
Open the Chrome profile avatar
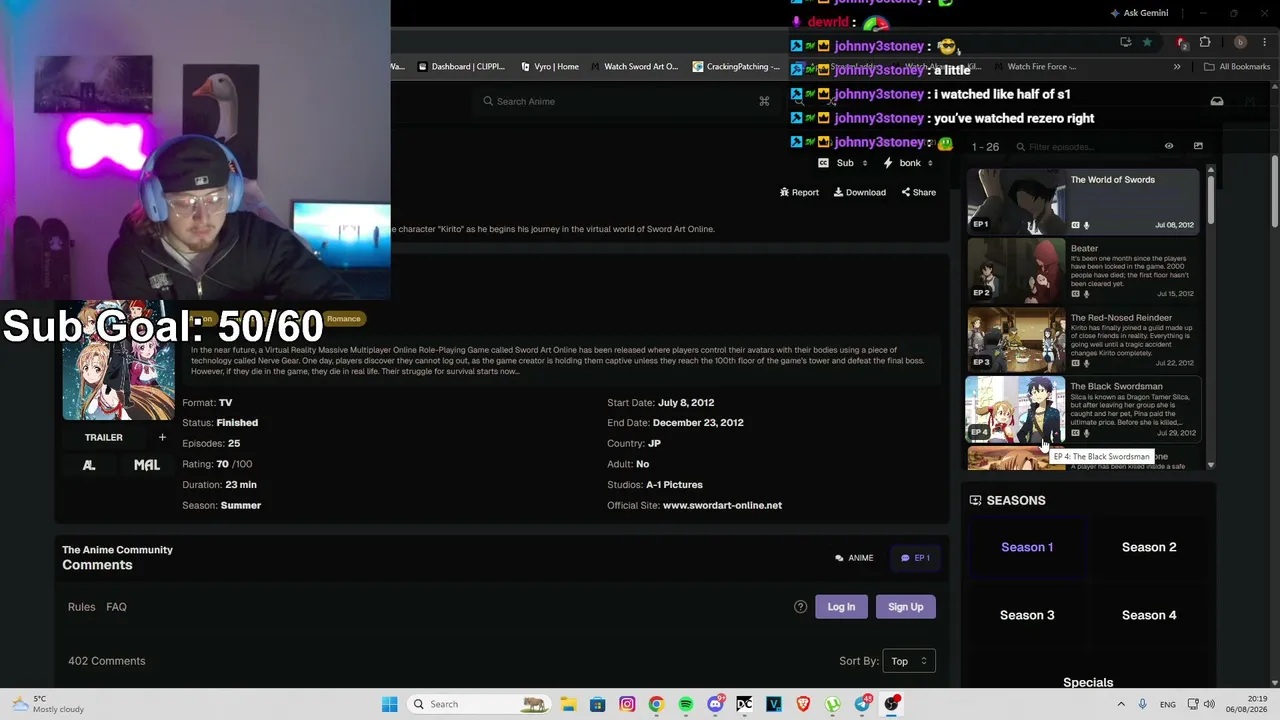click(1240, 42)
